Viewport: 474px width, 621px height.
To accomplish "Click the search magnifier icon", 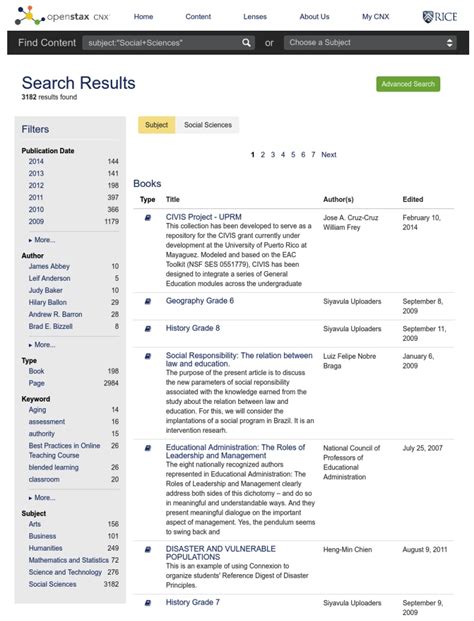I will (x=246, y=42).
